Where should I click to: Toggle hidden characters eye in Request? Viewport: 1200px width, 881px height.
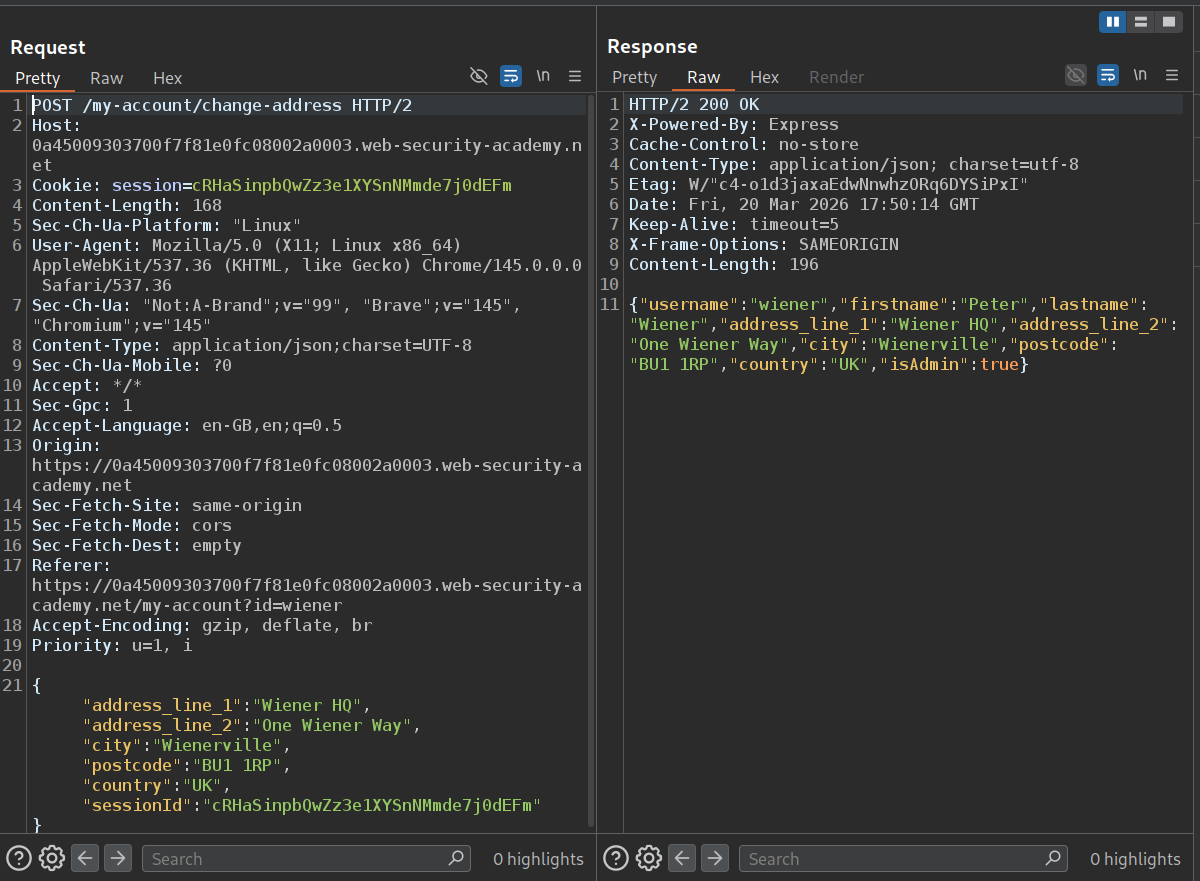[x=479, y=76]
